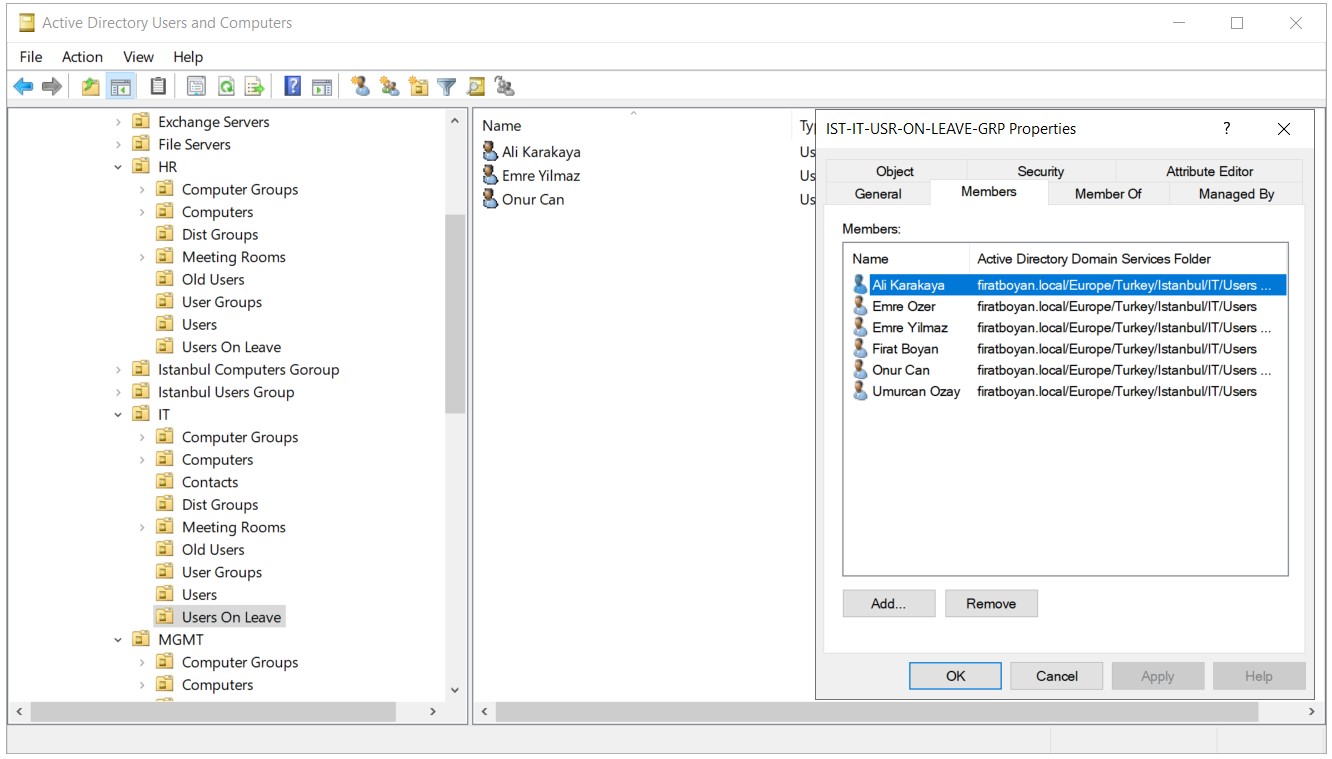Expand Istanbul Computers Goroup node
Viewport: 1332px width, 759px height.
[118, 370]
